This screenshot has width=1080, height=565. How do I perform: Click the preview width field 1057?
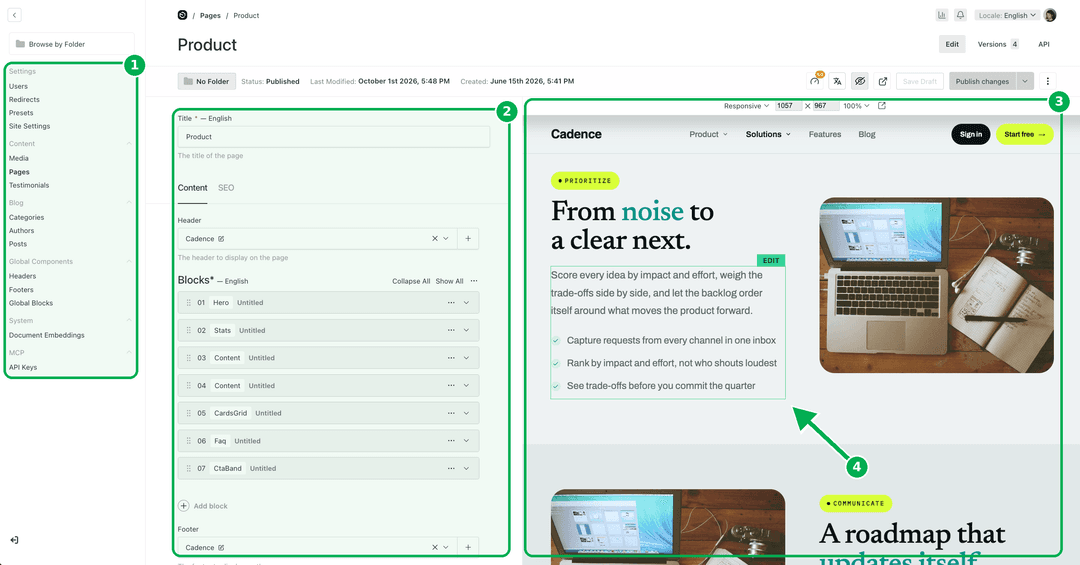click(789, 106)
